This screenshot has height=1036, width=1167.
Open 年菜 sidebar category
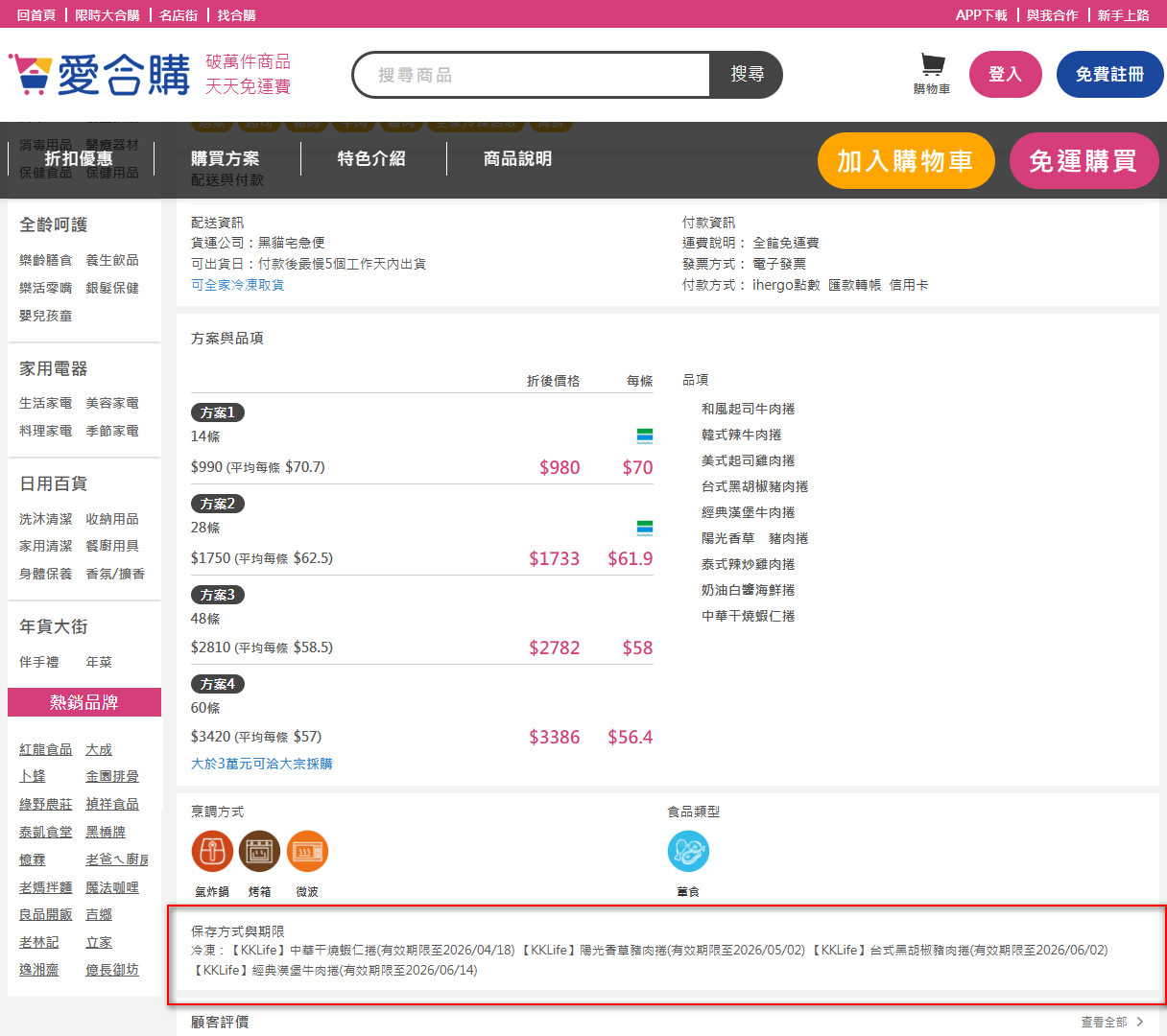pos(99,662)
